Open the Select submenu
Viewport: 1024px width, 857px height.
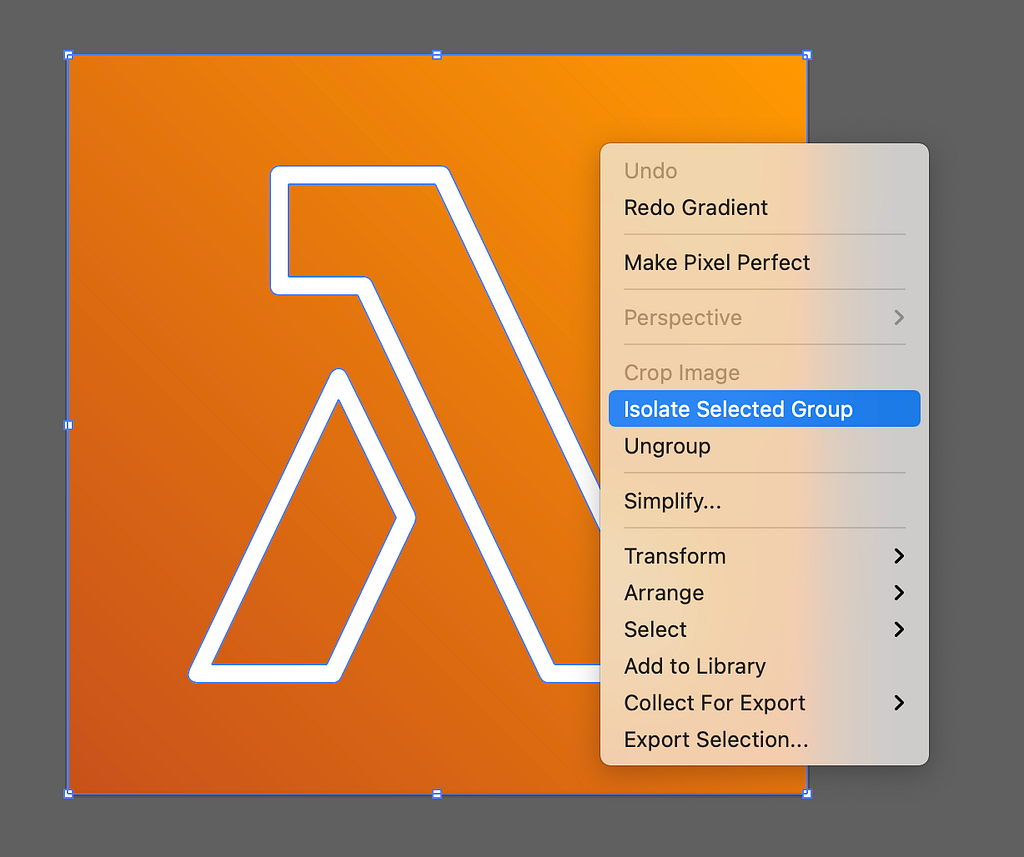[764, 629]
